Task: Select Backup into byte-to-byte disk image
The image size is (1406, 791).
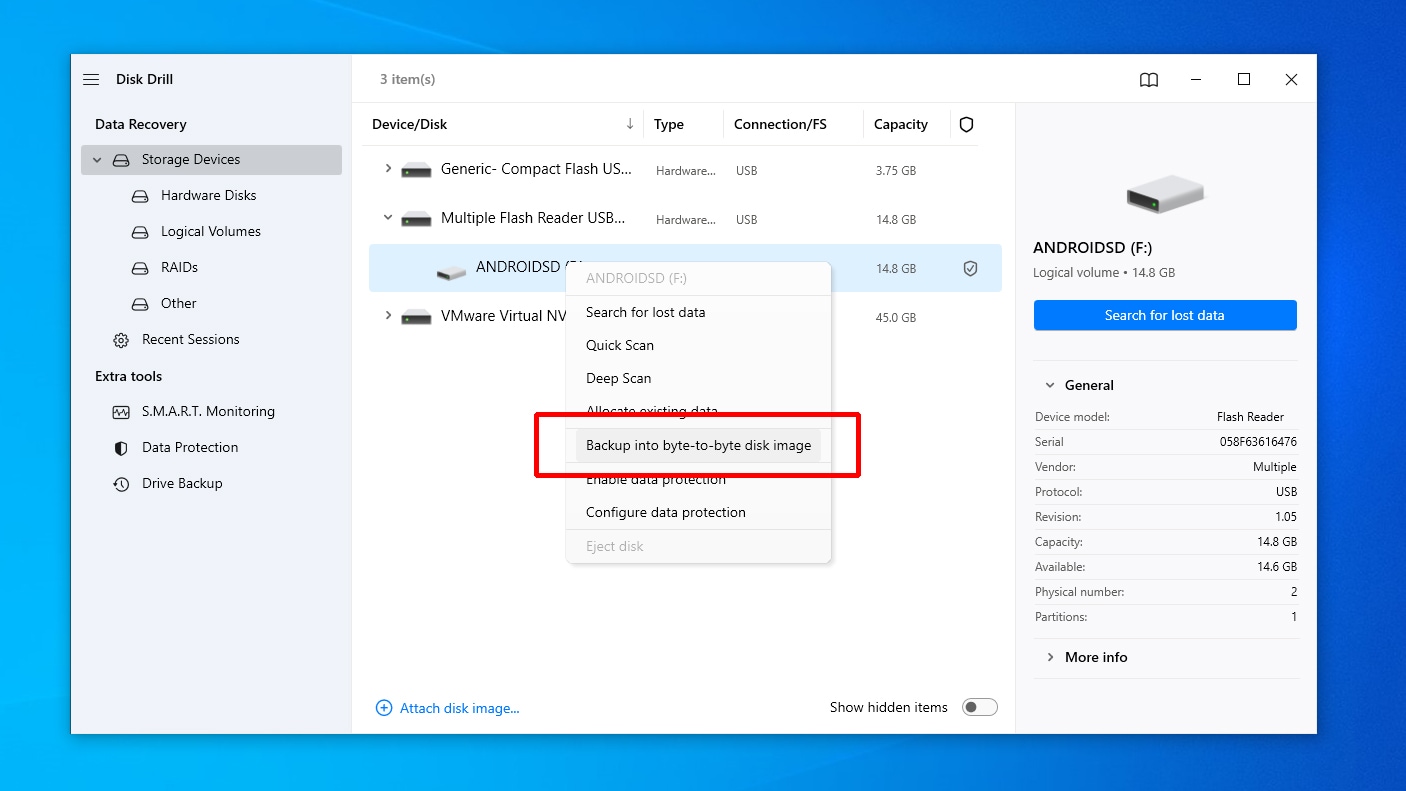Action: click(x=698, y=445)
